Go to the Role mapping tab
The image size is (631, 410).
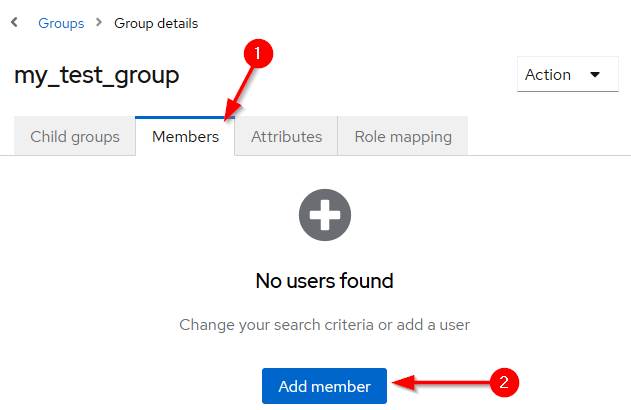pyautogui.click(x=403, y=137)
